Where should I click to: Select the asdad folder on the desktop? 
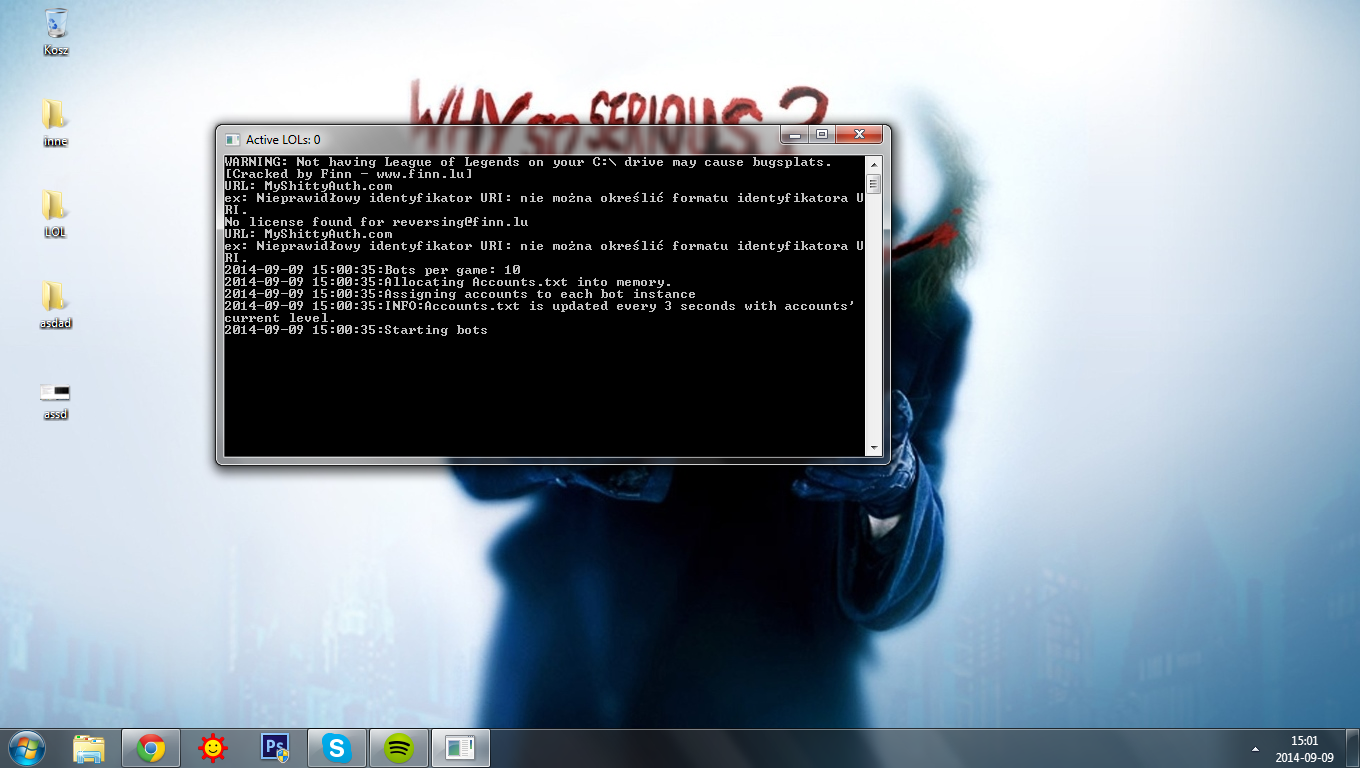click(x=55, y=305)
